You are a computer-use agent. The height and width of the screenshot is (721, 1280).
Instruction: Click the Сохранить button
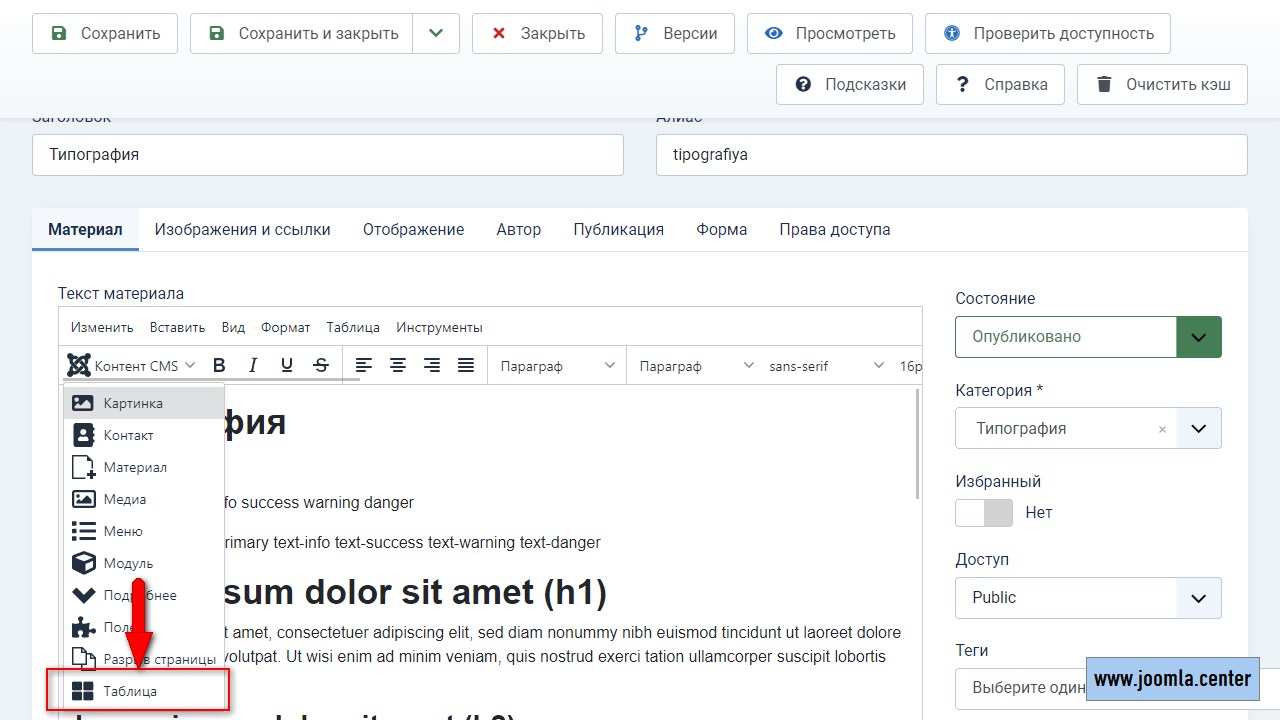[105, 34]
